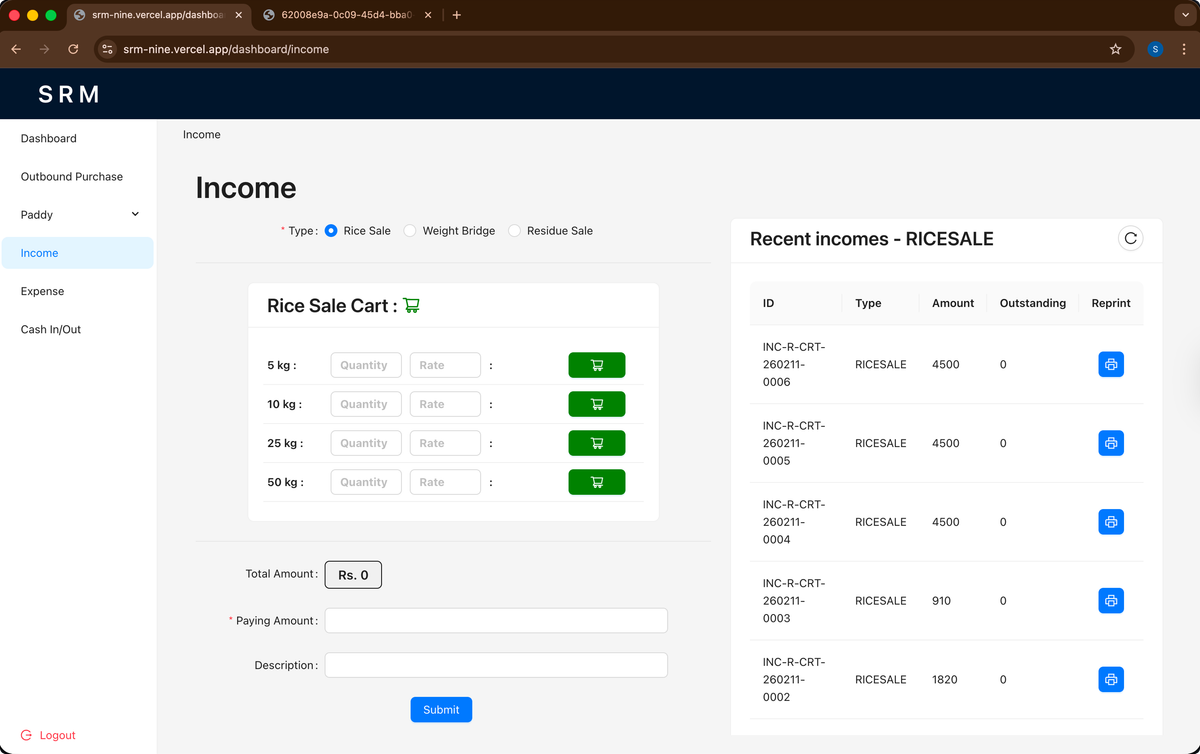Focus the 50 kg Rate field
This screenshot has height=754, width=1200.
445,482
